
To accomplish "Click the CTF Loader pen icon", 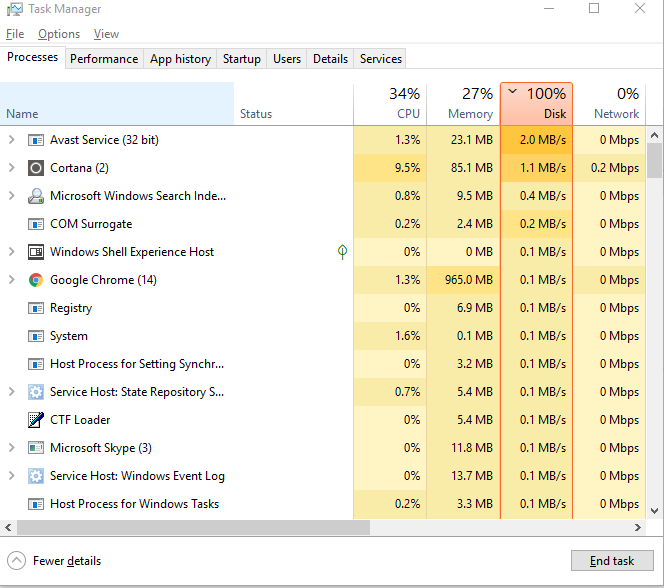I will click(x=36, y=420).
